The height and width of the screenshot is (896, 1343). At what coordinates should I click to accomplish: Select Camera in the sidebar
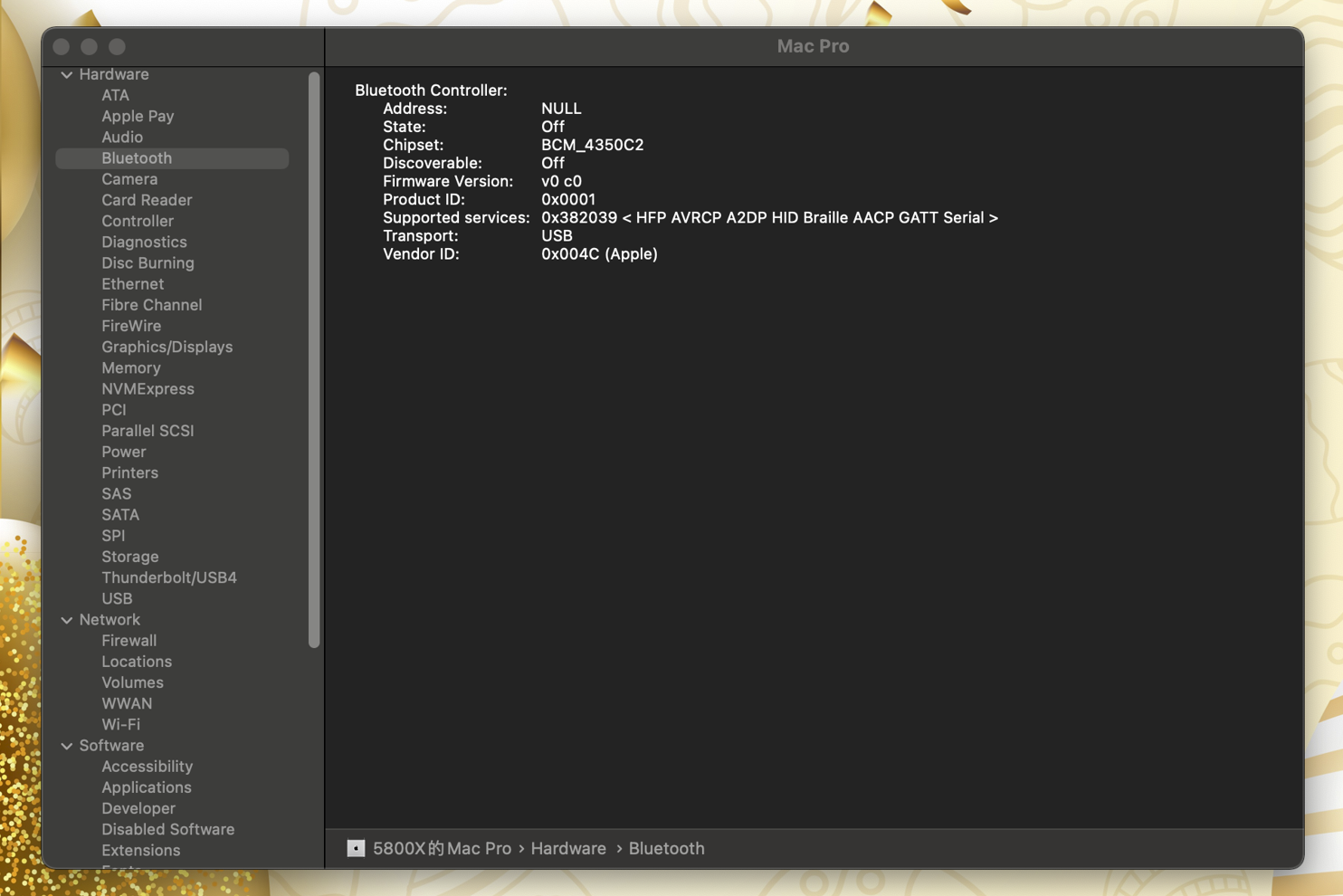click(129, 179)
